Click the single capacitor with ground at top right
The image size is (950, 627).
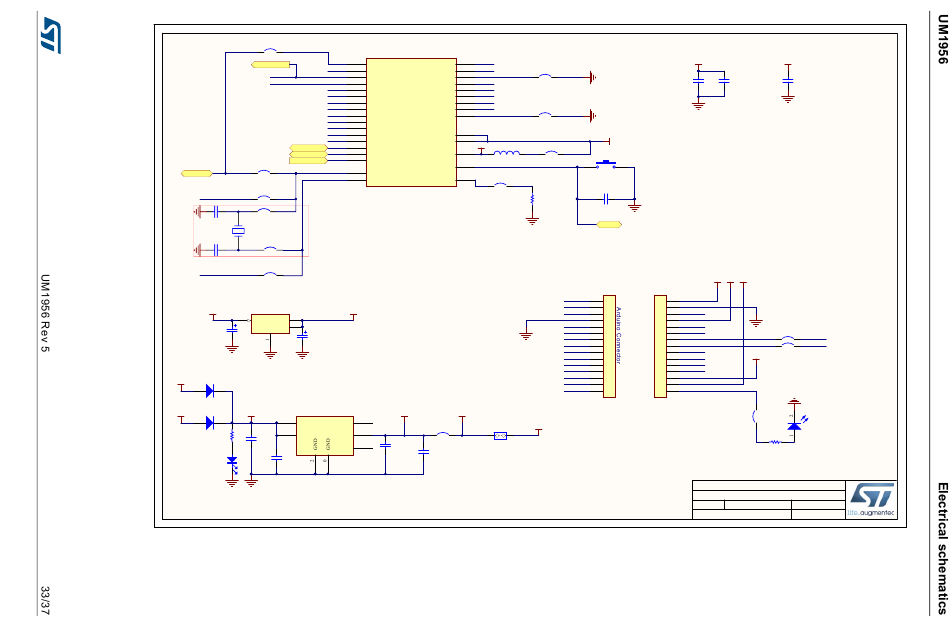click(x=788, y=81)
